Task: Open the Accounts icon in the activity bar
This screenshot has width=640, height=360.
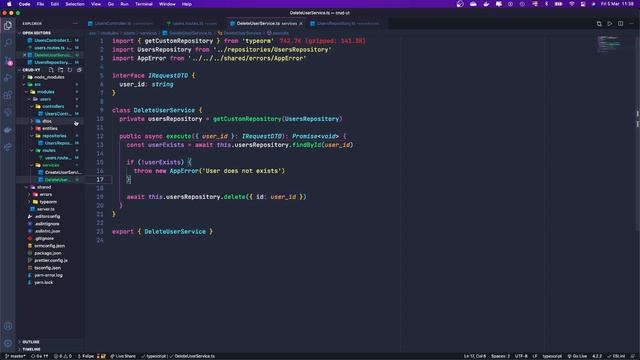Action: tap(8, 326)
